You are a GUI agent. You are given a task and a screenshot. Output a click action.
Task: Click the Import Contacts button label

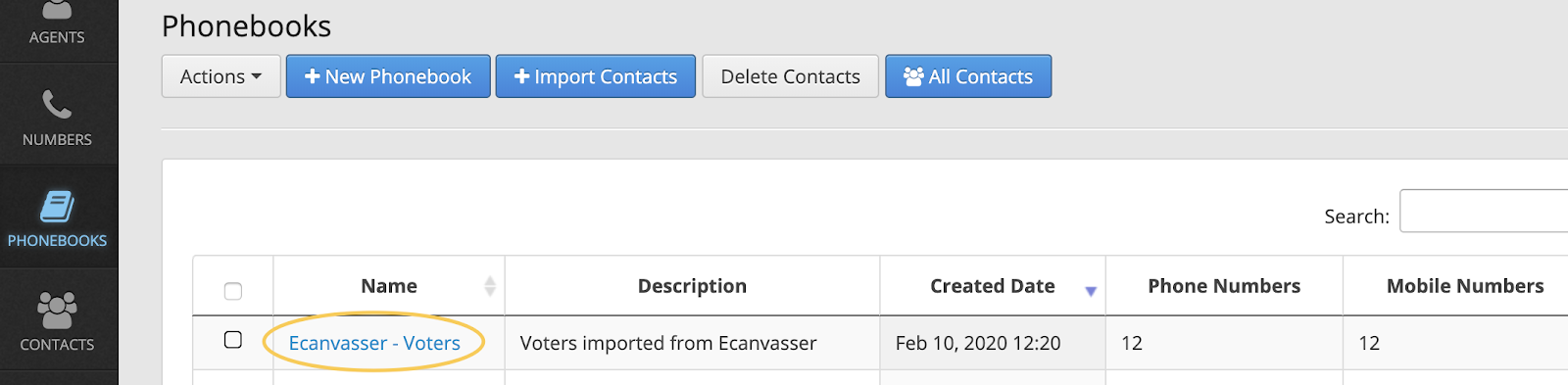pos(606,76)
